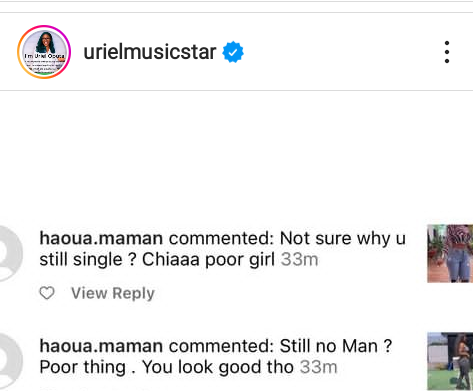Open the three-dot more options menu
This screenshot has width=473, height=391.
pyautogui.click(x=447, y=52)
